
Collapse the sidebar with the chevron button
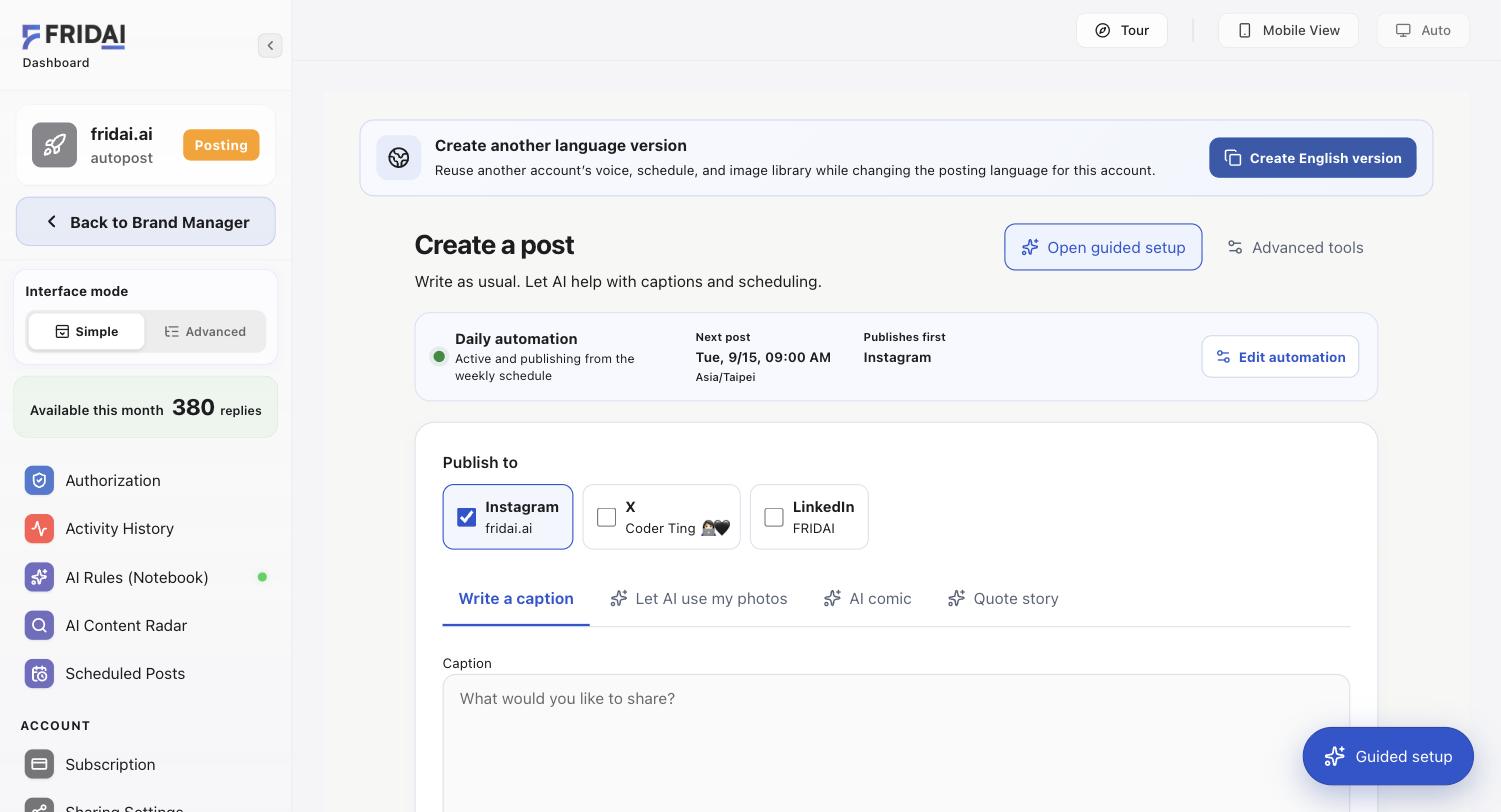270,45
